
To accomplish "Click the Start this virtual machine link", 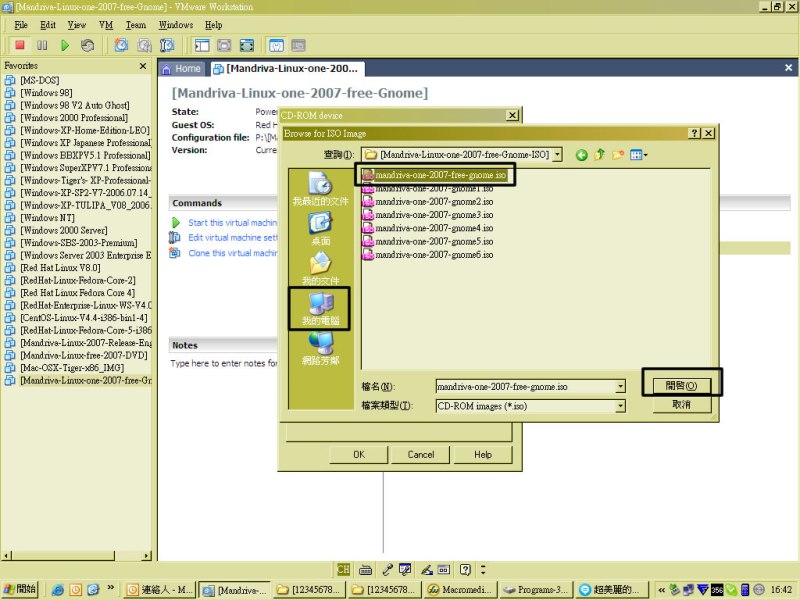I will (232, 223).
